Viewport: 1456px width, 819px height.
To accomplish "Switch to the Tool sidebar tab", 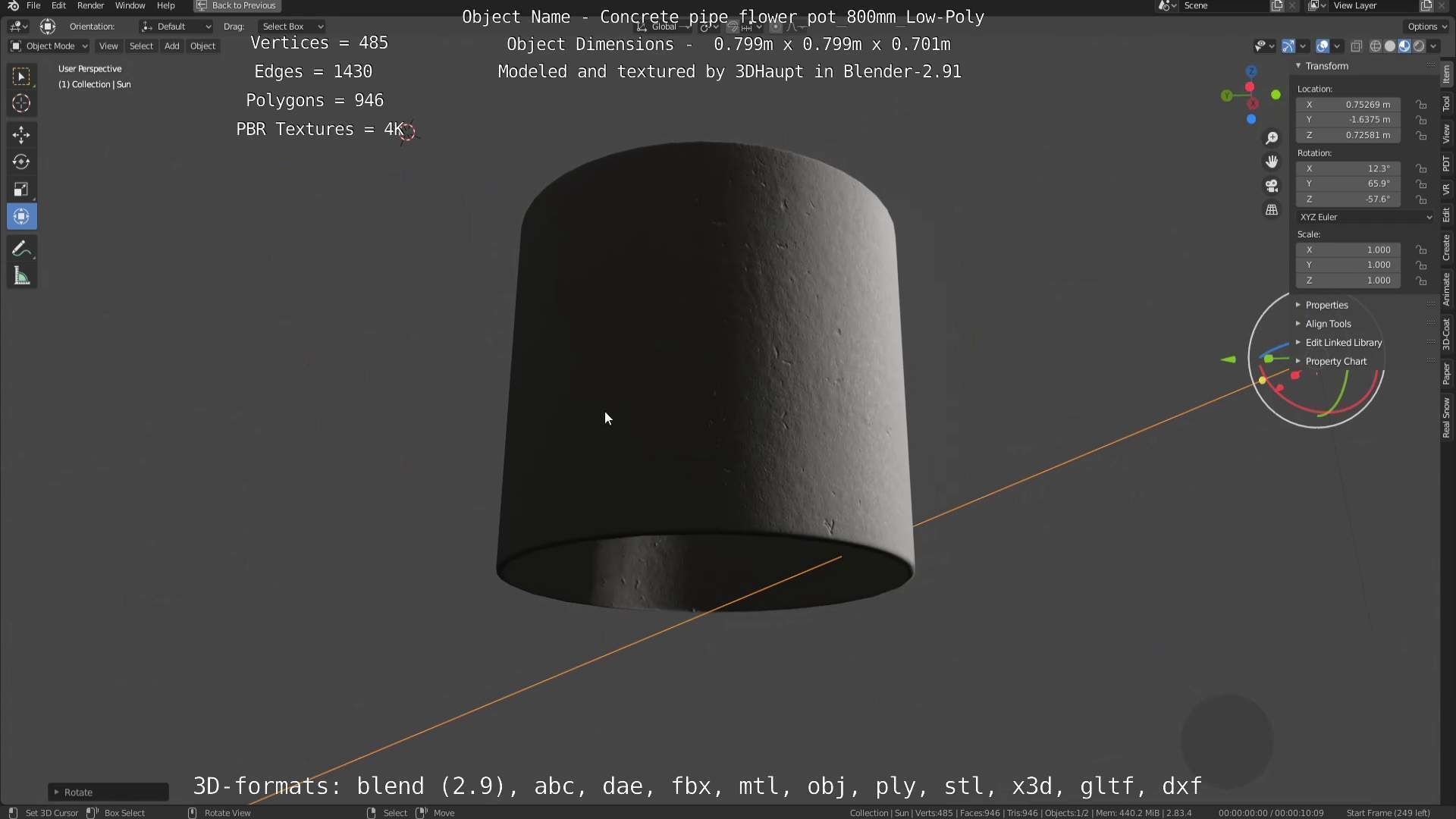I will tap(1447, 104).
